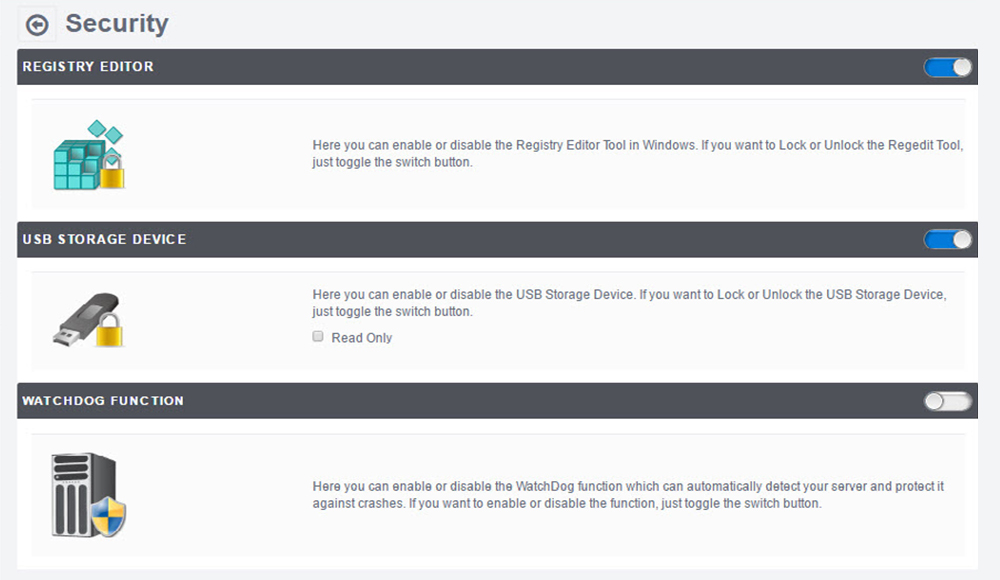The width and height of the screenshot is (1000, 580).
Task: Click the back arrow beside Security
Action: tap(37, 25)
